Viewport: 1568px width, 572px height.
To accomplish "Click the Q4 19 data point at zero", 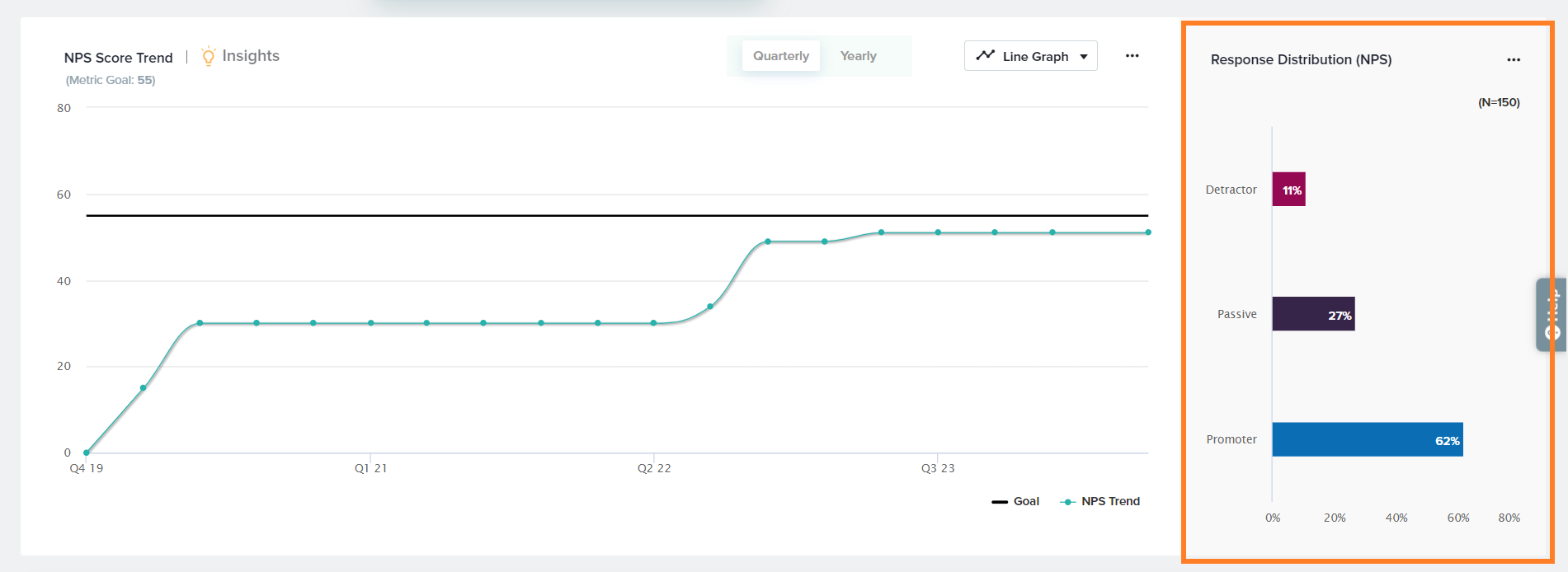I will [x=87, y=452].
